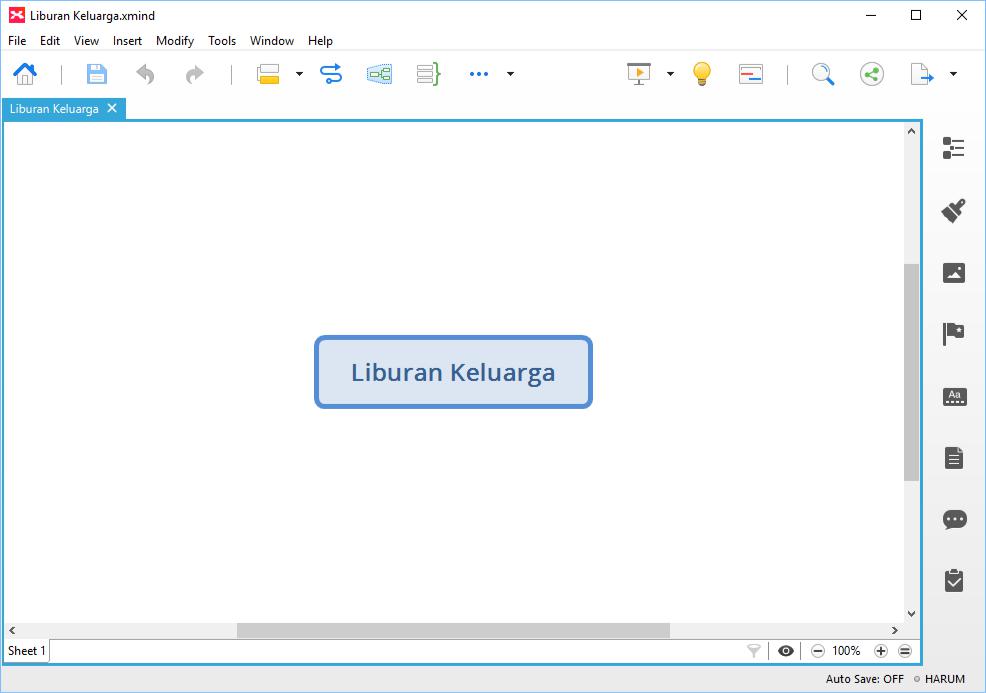Go to the Home dashboard icon
The height and width of the screenshot is (693, 986).
(25, 74)
